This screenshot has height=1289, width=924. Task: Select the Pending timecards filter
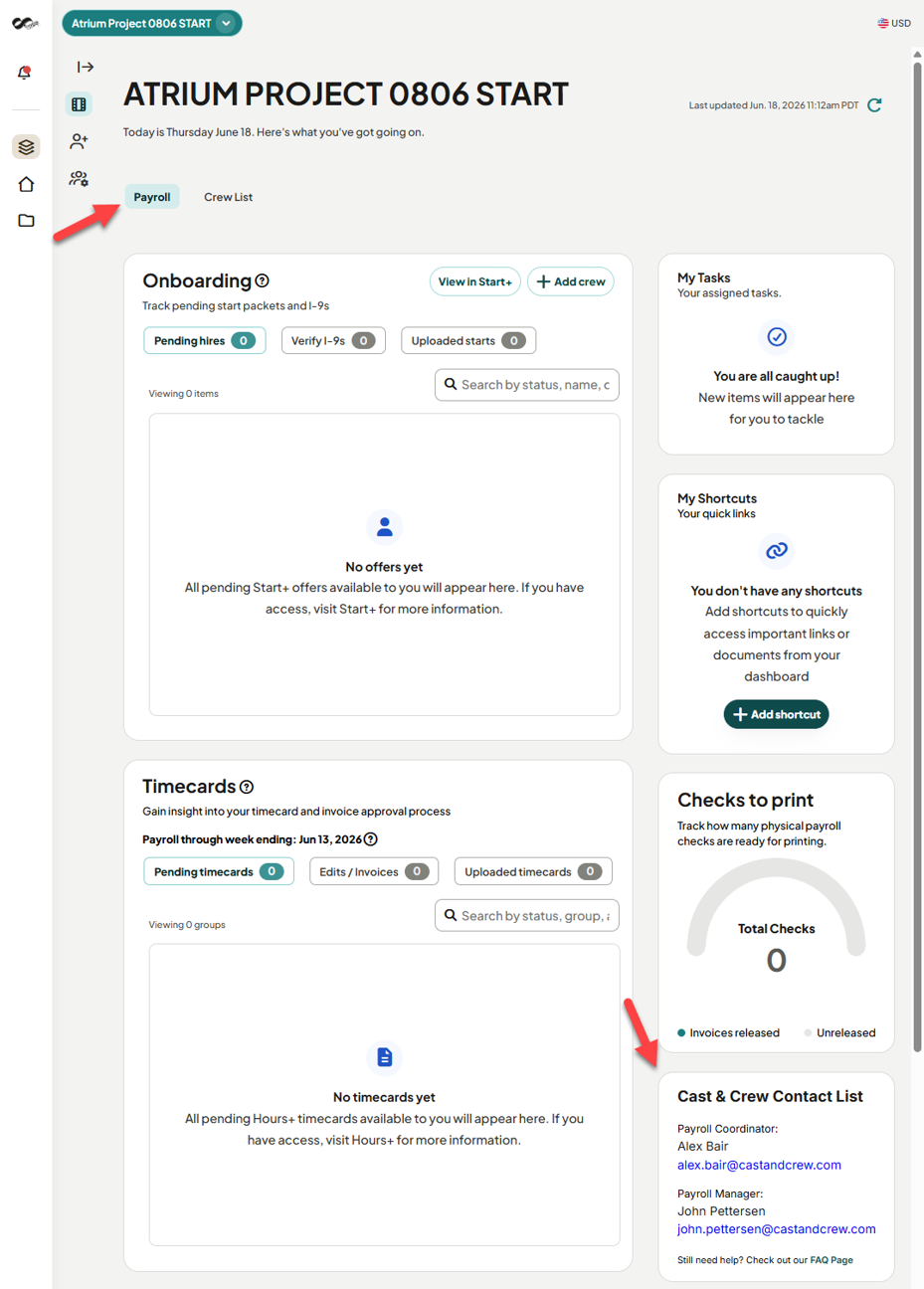click(218, 871)
